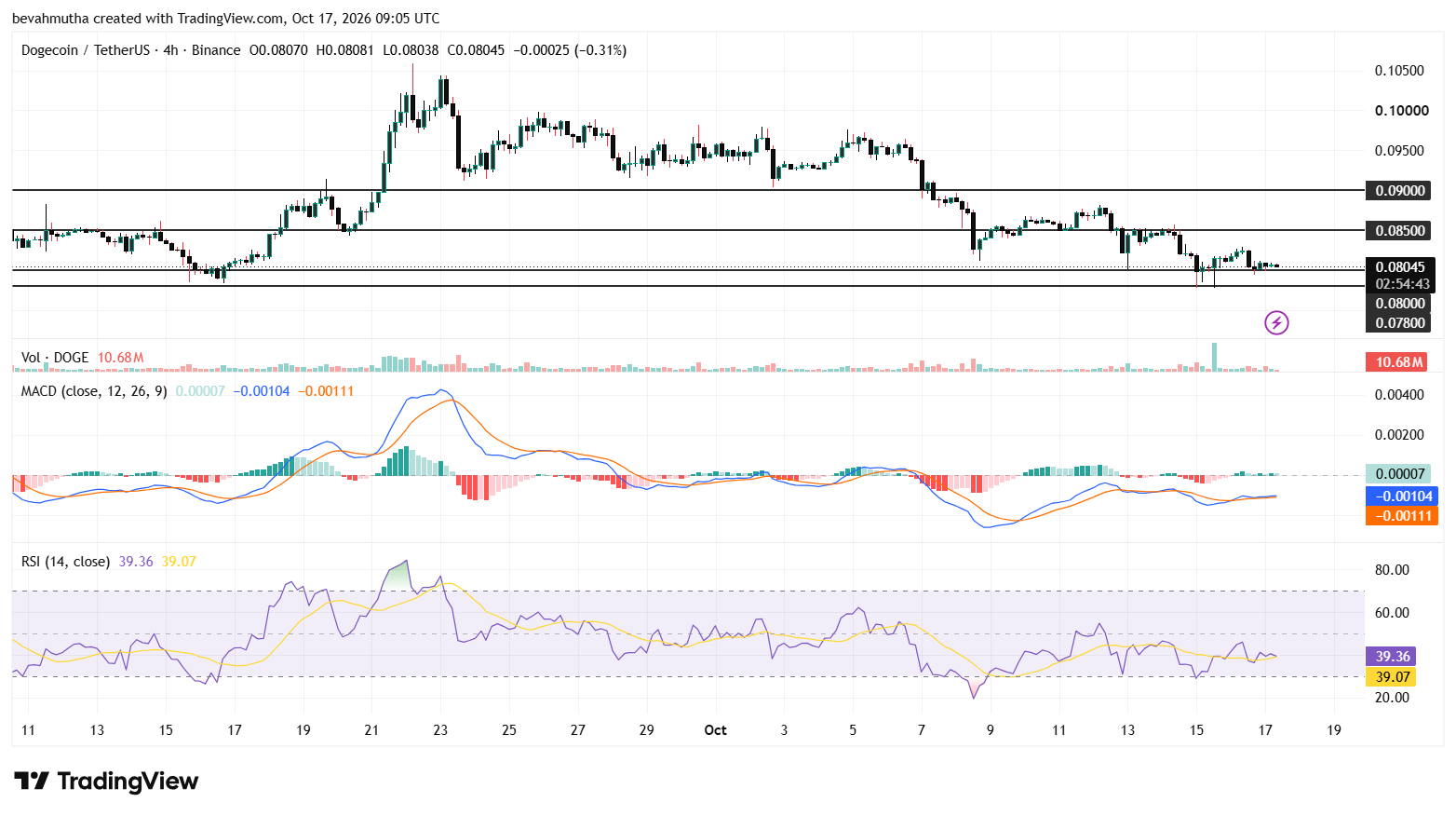The height and width of the screenshot is (816, 1456).
Task: Click the bevahmutha created with TradingView.com caption
Action: point(226,19)
